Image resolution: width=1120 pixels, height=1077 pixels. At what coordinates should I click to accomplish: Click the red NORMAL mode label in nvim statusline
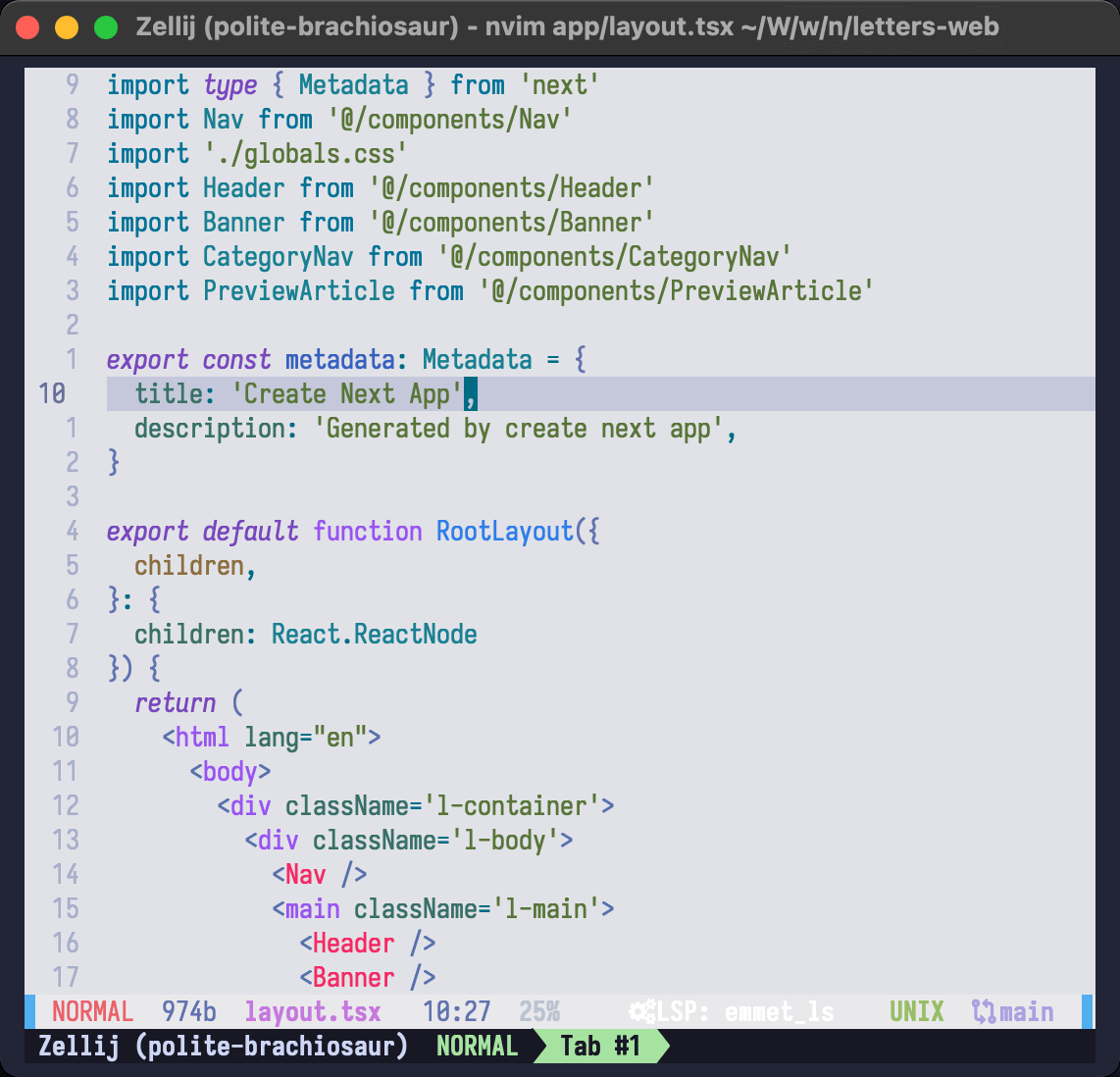click(x=92, y=1011)
